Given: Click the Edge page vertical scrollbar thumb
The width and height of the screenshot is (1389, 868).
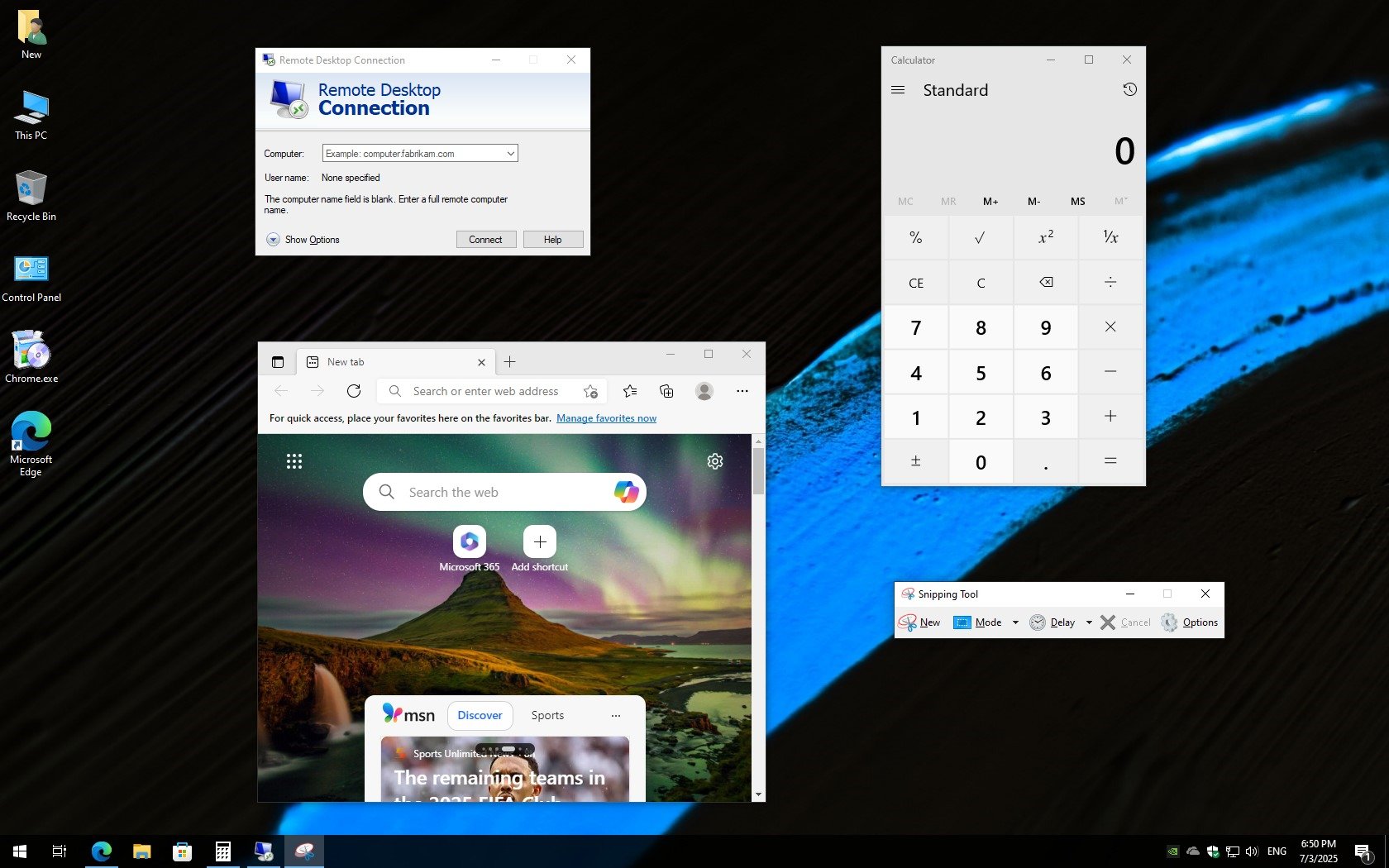Looking at the screenshot, I should coord(758,472).
